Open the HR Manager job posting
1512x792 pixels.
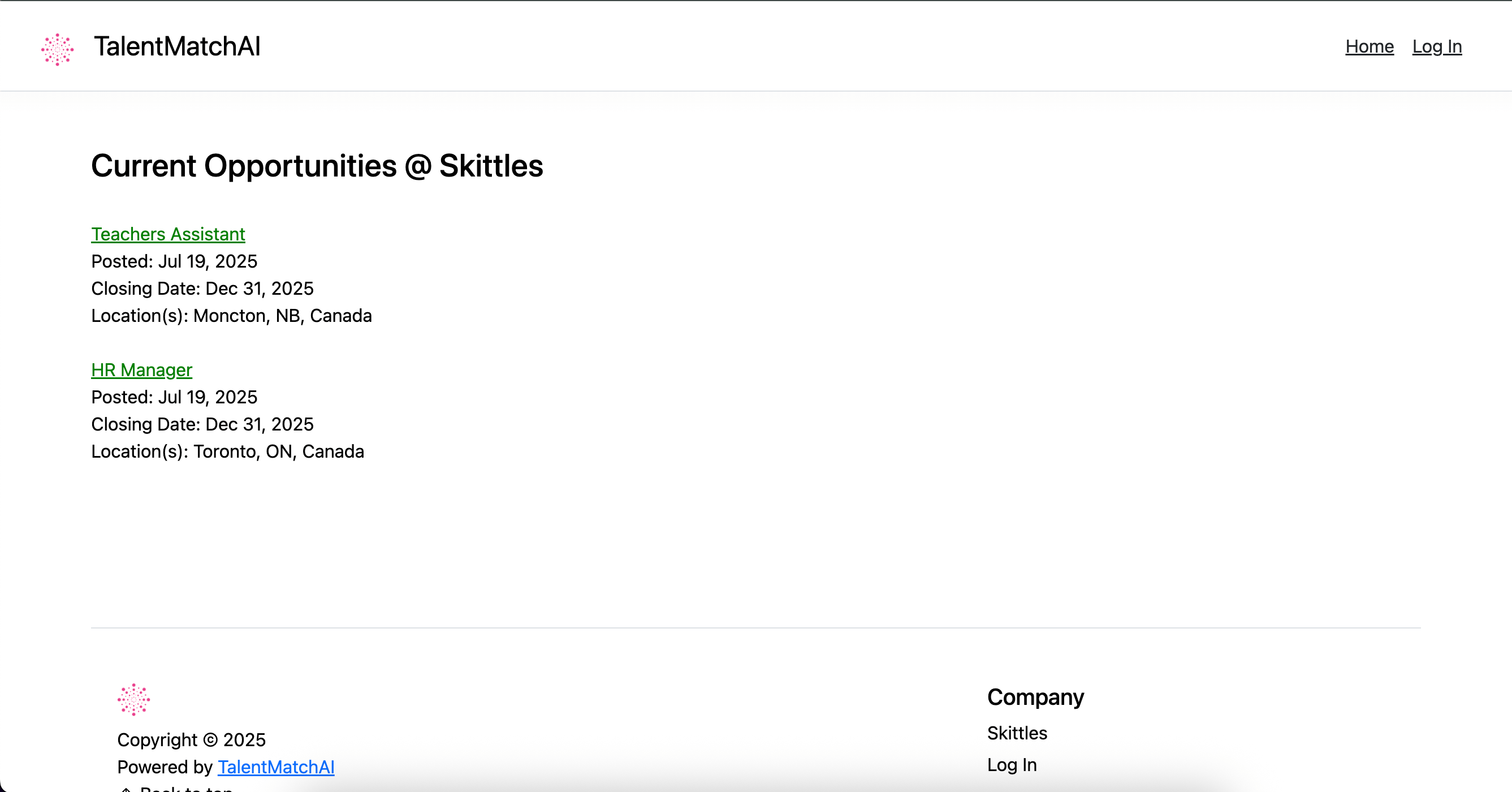[x=141, y=370]
